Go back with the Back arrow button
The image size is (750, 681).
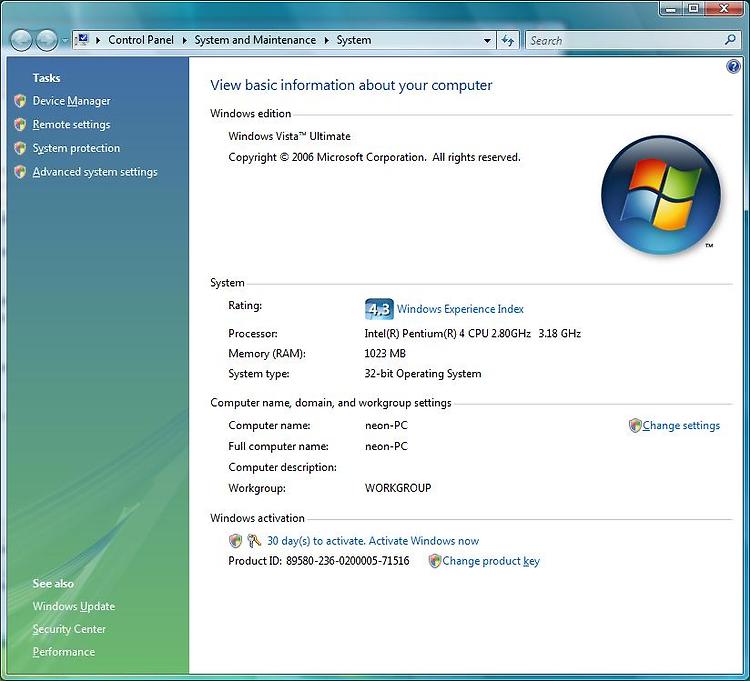[x=21, y=41]
